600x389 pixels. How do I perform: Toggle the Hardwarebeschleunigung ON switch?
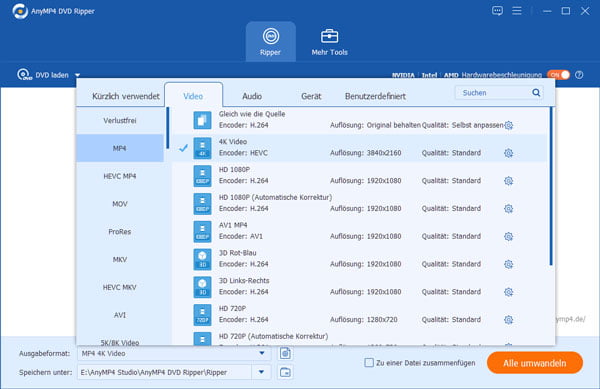(x=558, y=75)
